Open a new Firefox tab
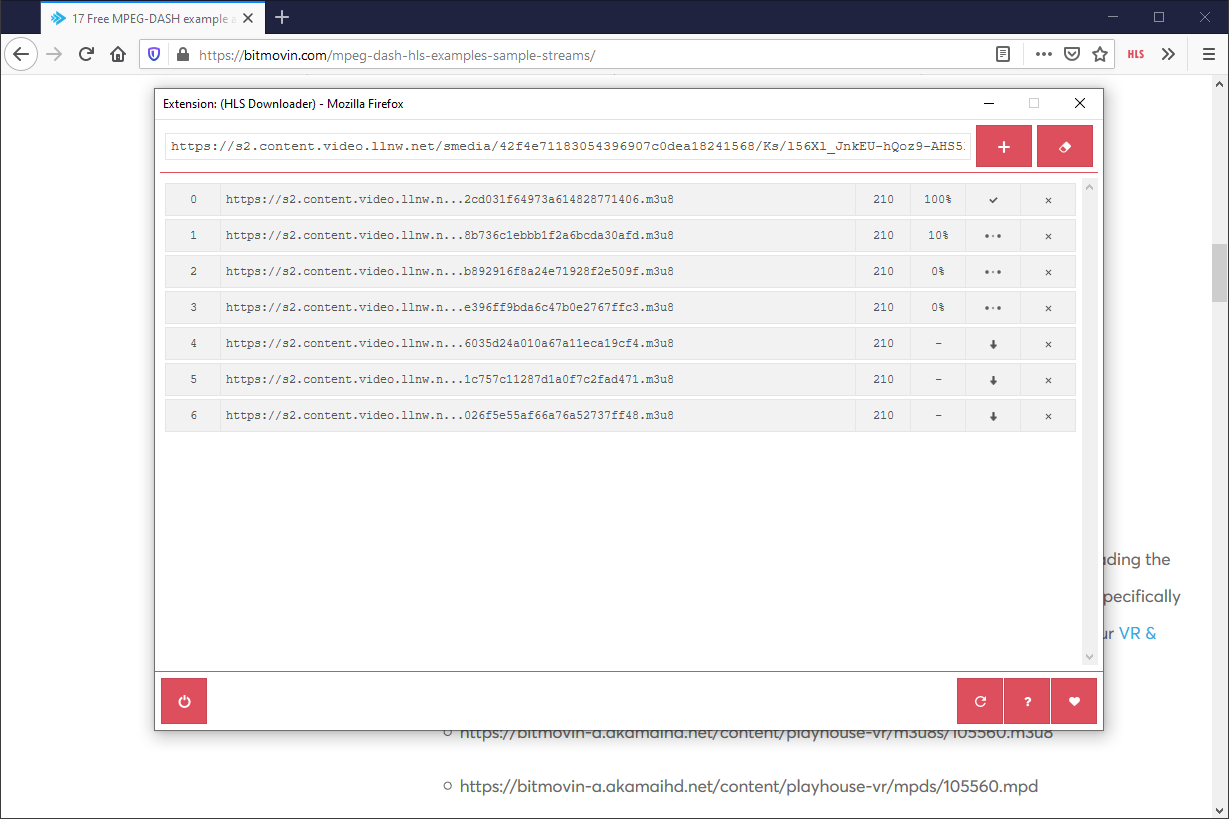 pos(282,17)
